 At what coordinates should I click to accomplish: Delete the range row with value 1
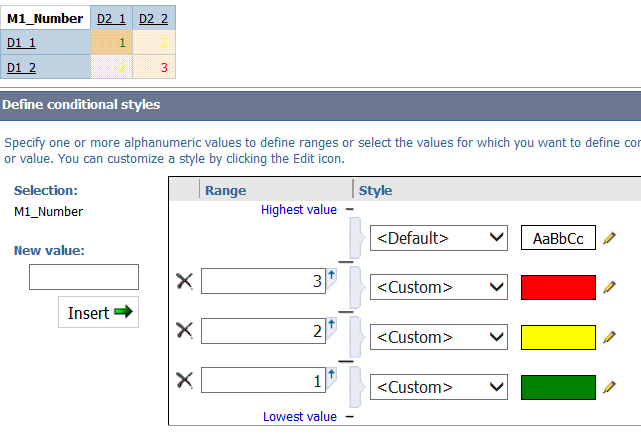[x=184, y=380]
